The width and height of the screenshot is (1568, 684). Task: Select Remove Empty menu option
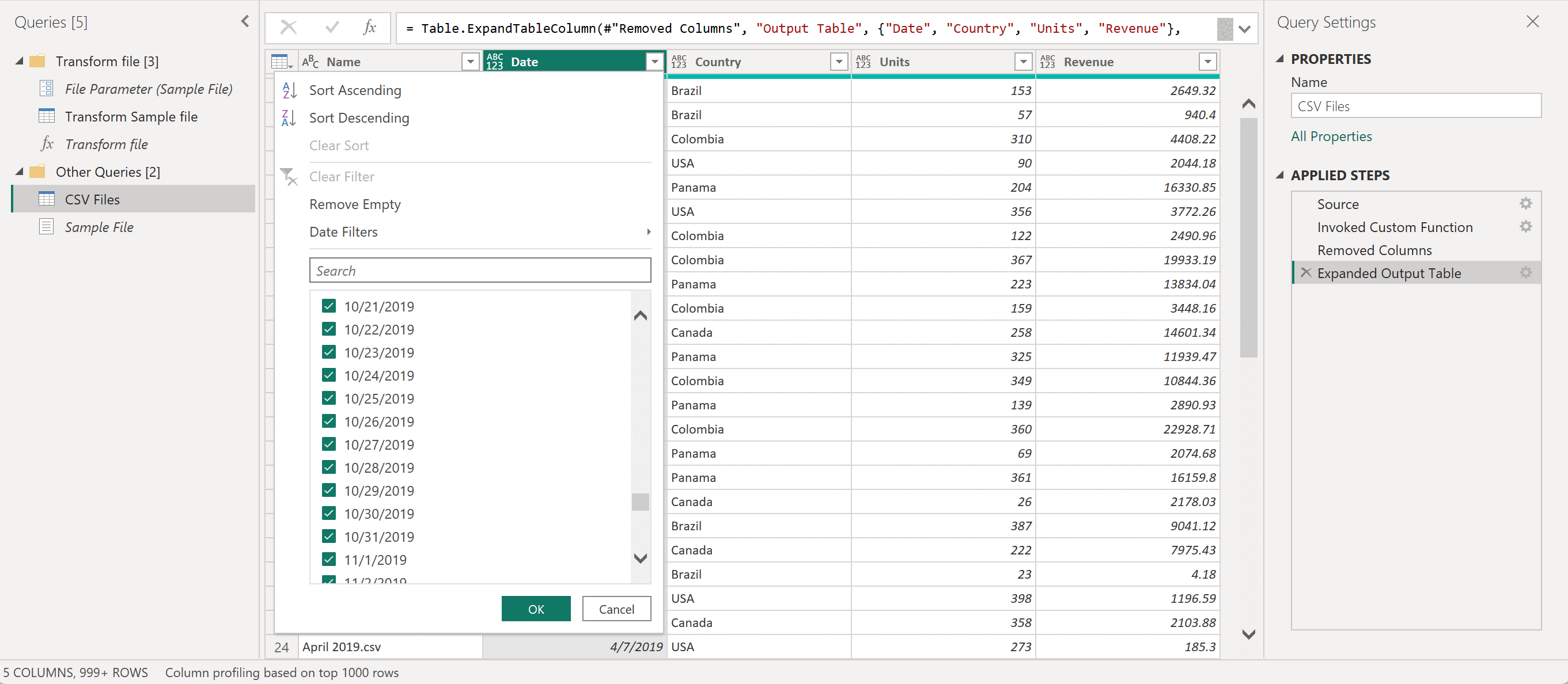[355, 204]
